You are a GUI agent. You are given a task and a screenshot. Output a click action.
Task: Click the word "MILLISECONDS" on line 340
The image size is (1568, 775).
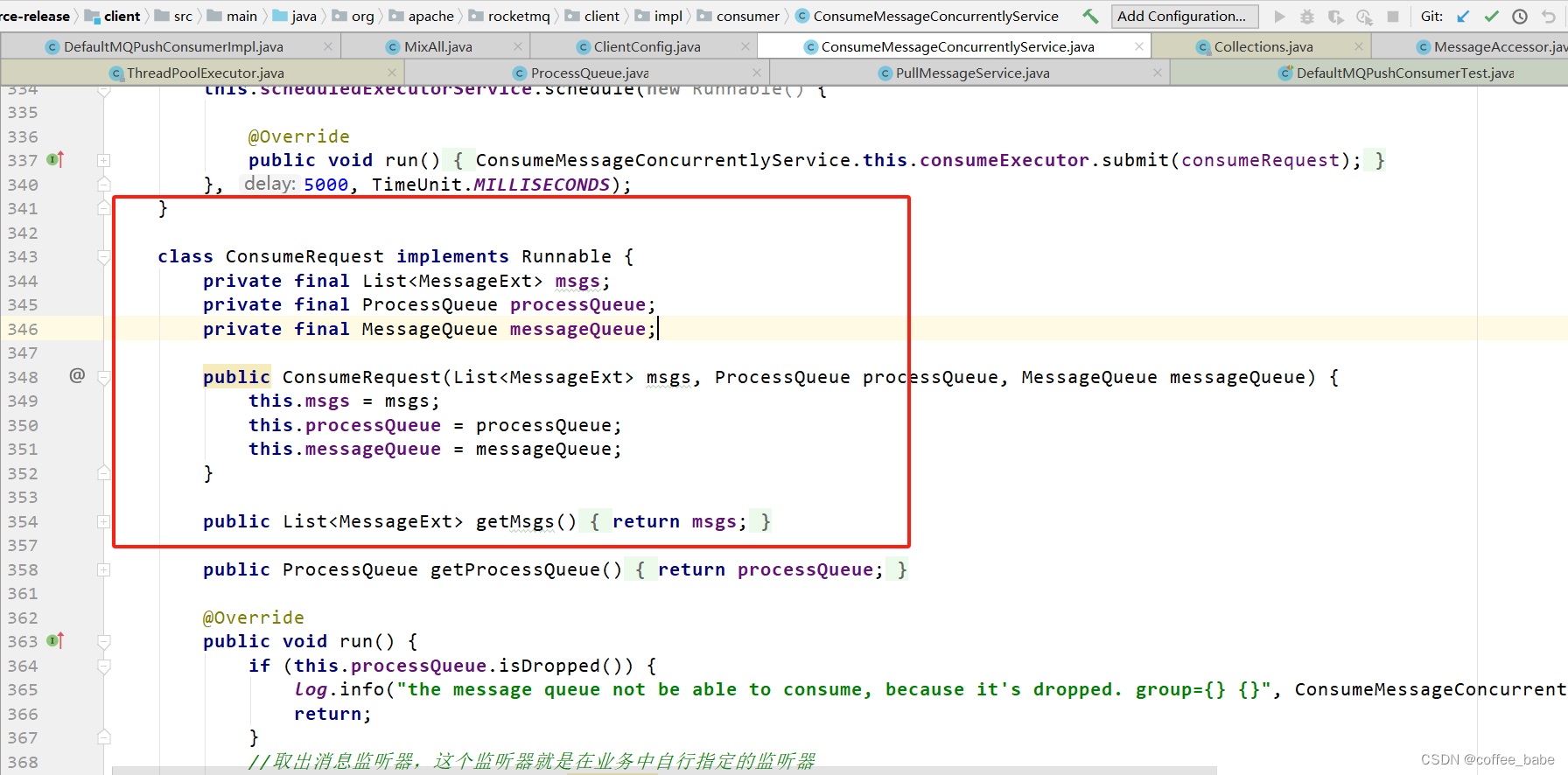pos(542,185)
